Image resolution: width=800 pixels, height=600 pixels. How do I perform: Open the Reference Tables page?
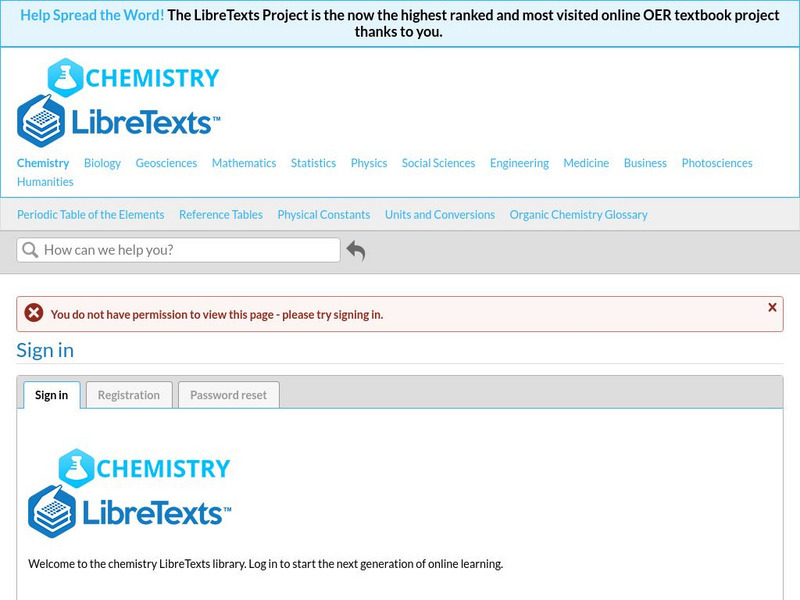pyautogui.click(x=220, y=214)
